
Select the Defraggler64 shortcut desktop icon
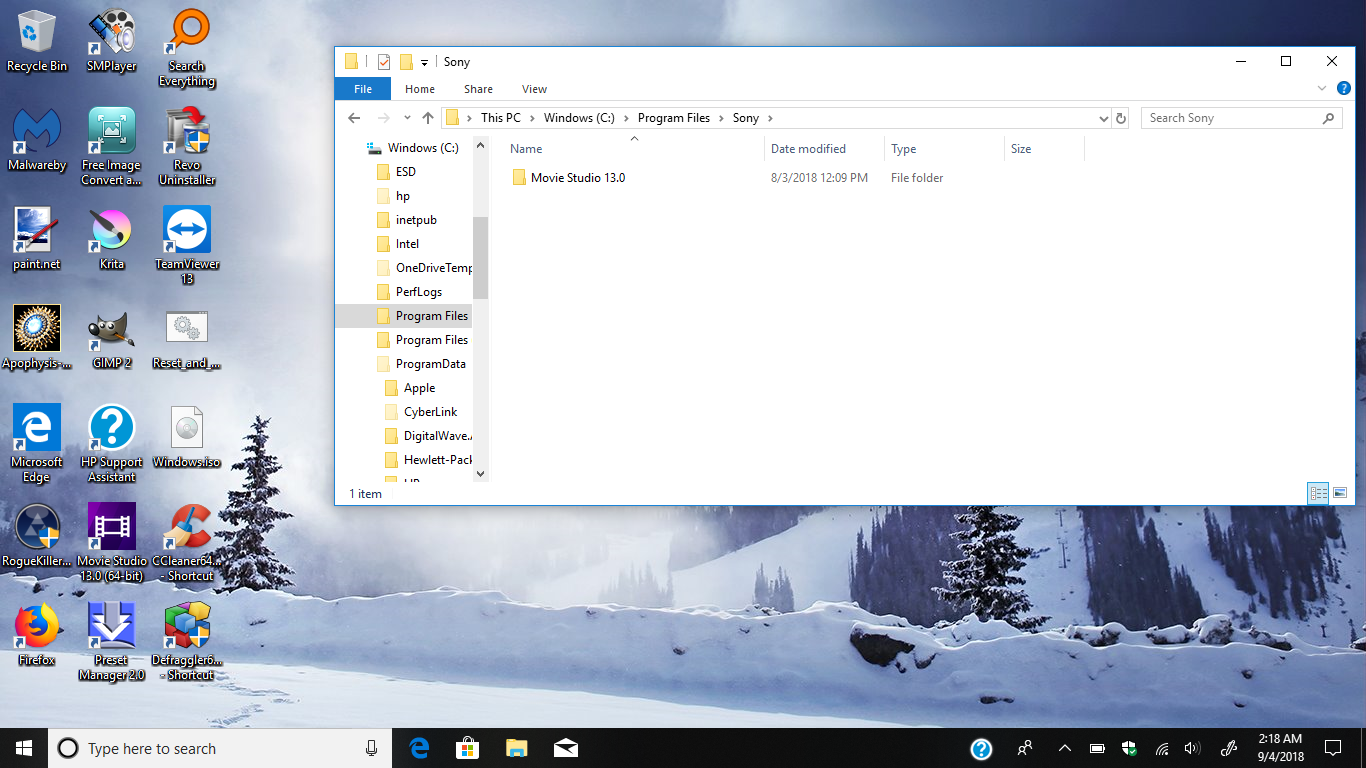pos(187,642)
